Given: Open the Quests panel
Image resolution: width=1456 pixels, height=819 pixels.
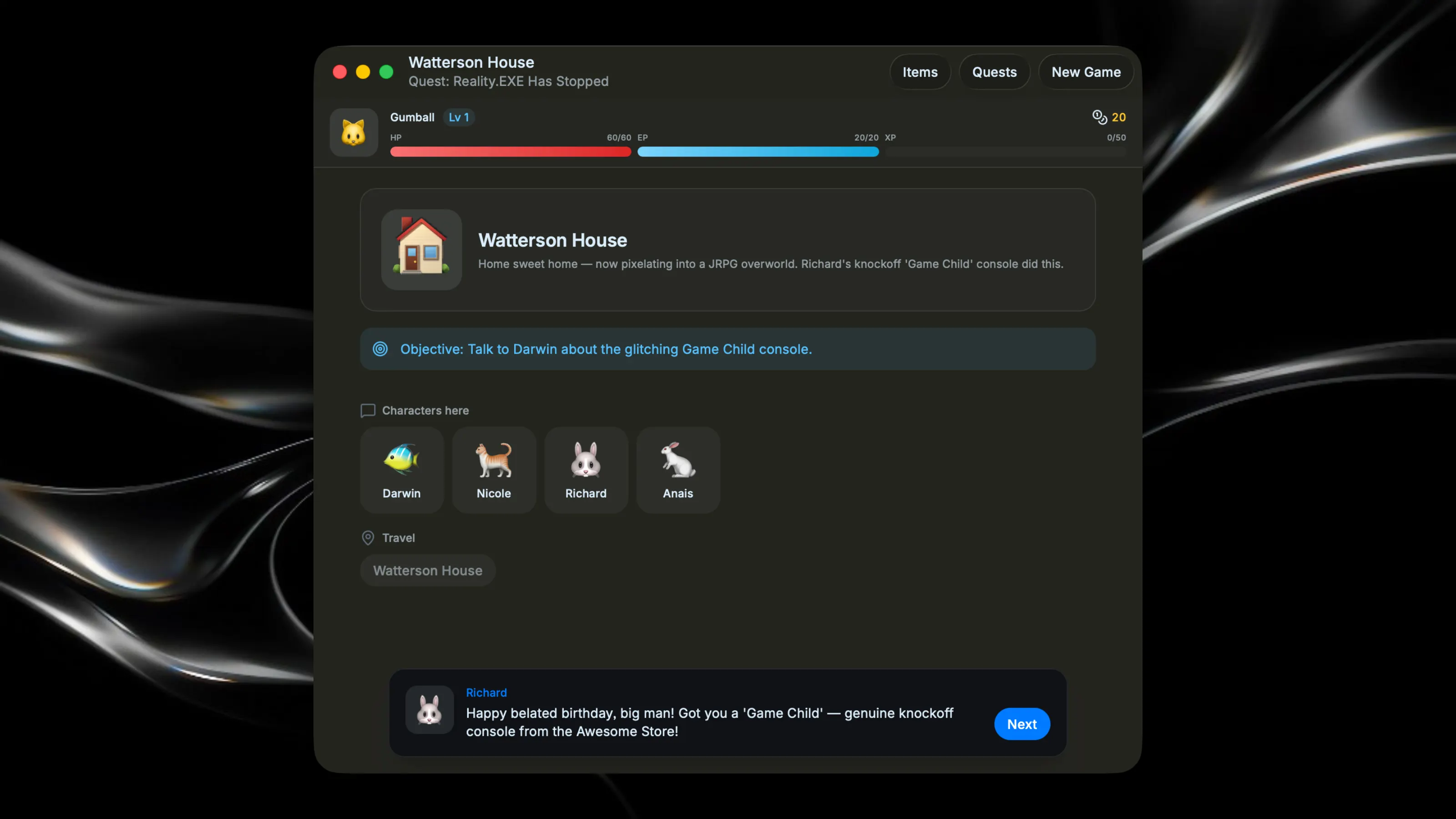Looking at the screenshot, I should tap(994, 72).
